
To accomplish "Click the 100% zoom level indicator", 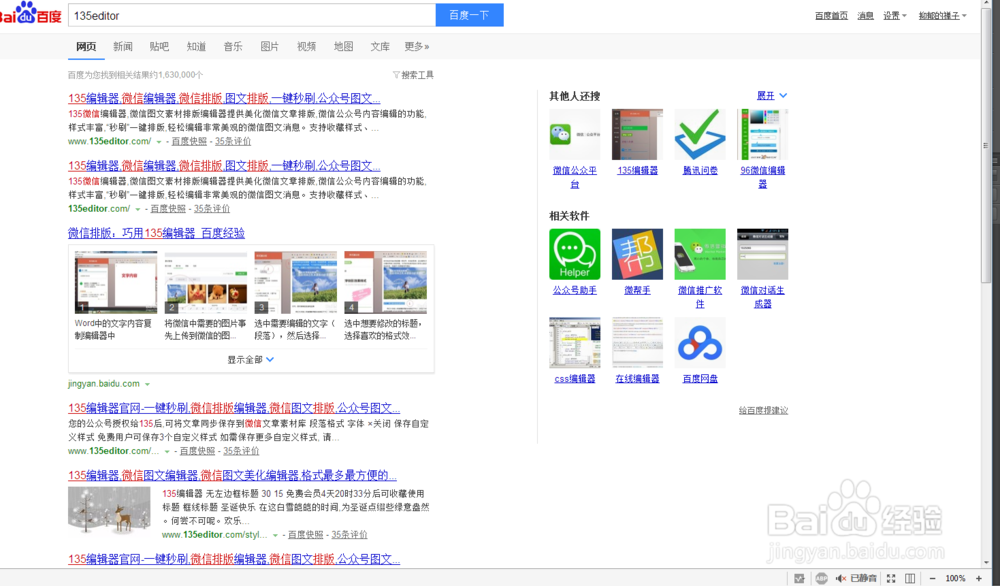I will 955,578.
